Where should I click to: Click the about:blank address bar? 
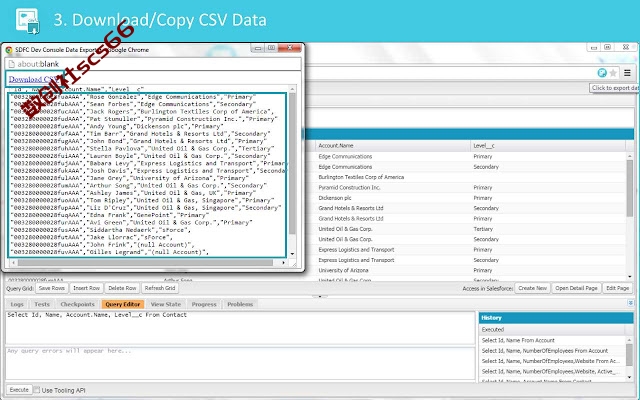[153, 64]
